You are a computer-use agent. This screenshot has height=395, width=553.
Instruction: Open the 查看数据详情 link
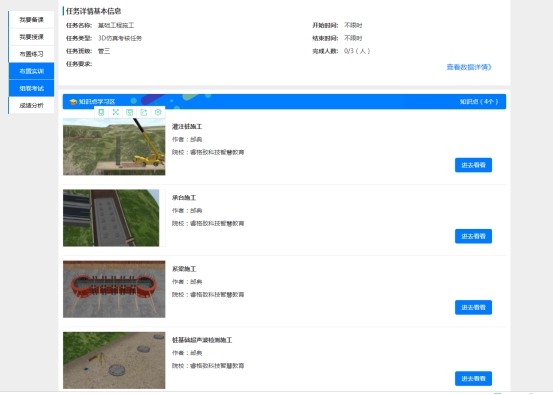[x=469, y=67]
